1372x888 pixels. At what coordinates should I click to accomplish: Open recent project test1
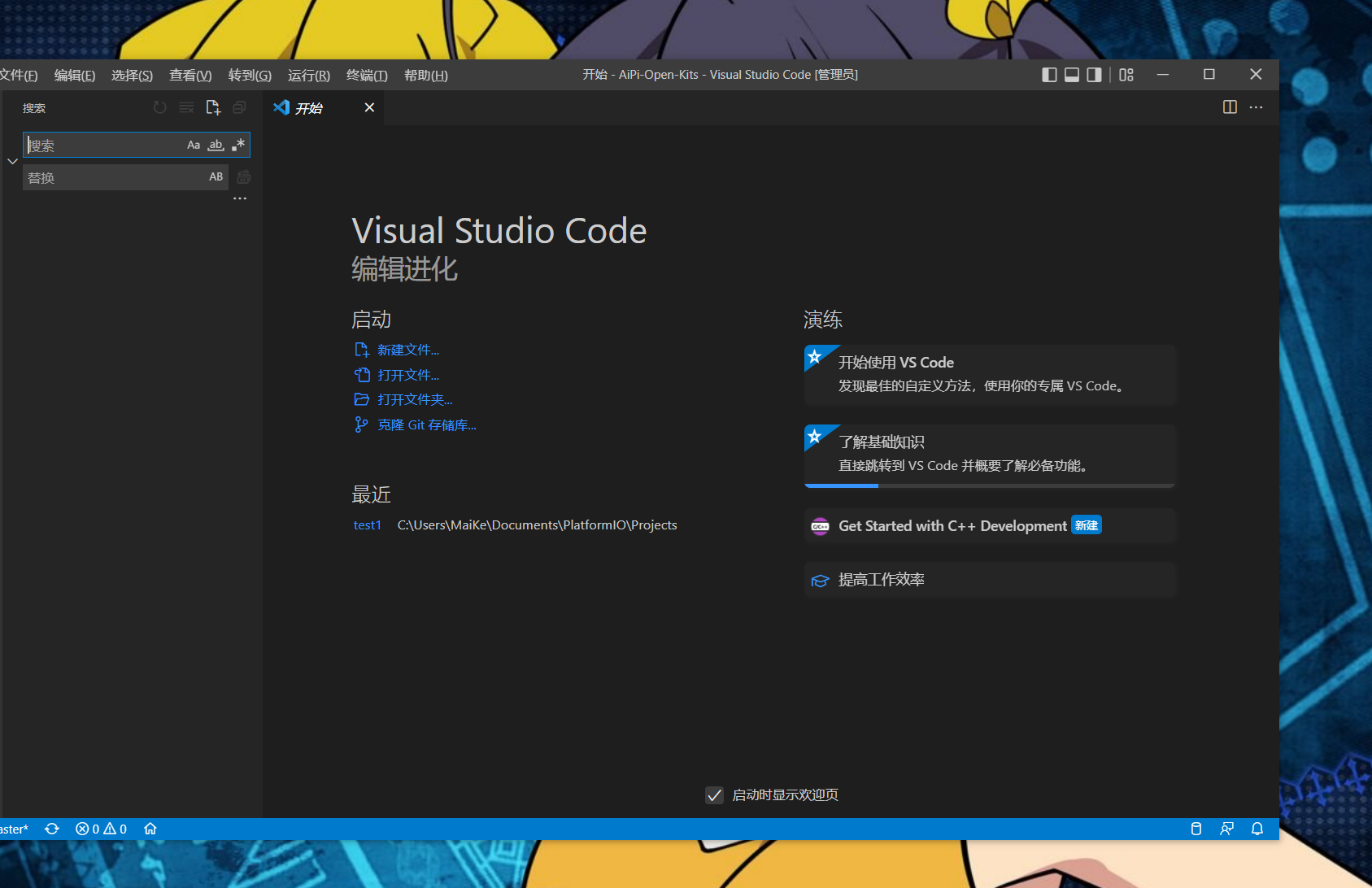[x=367, y=525]
